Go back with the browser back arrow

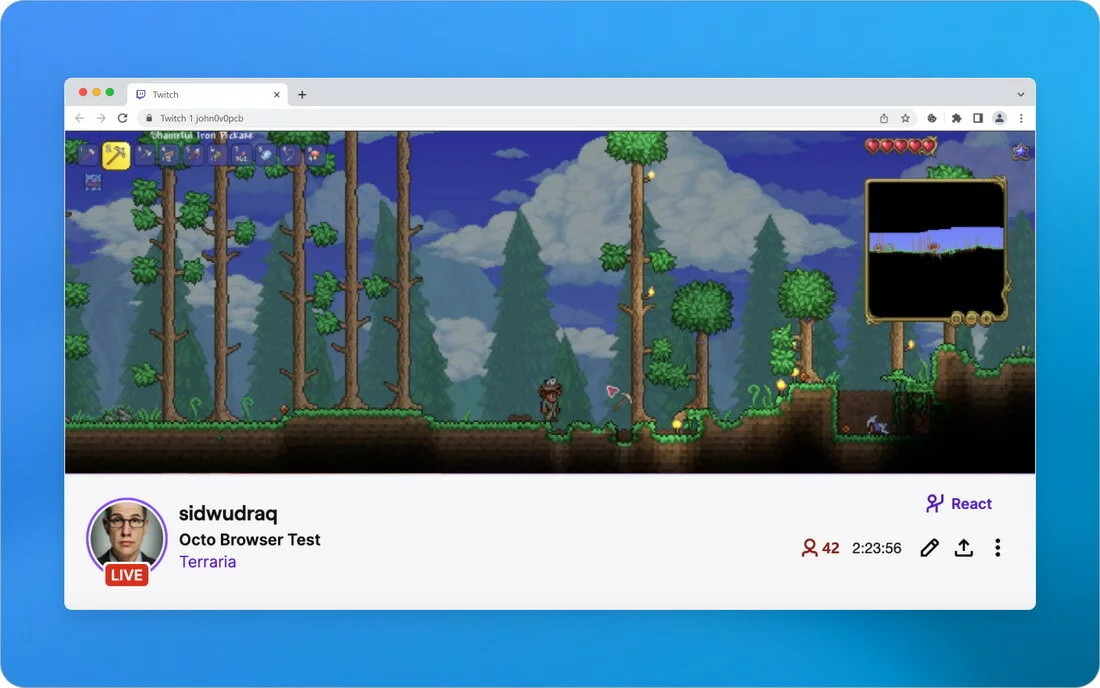click(80, 118)
